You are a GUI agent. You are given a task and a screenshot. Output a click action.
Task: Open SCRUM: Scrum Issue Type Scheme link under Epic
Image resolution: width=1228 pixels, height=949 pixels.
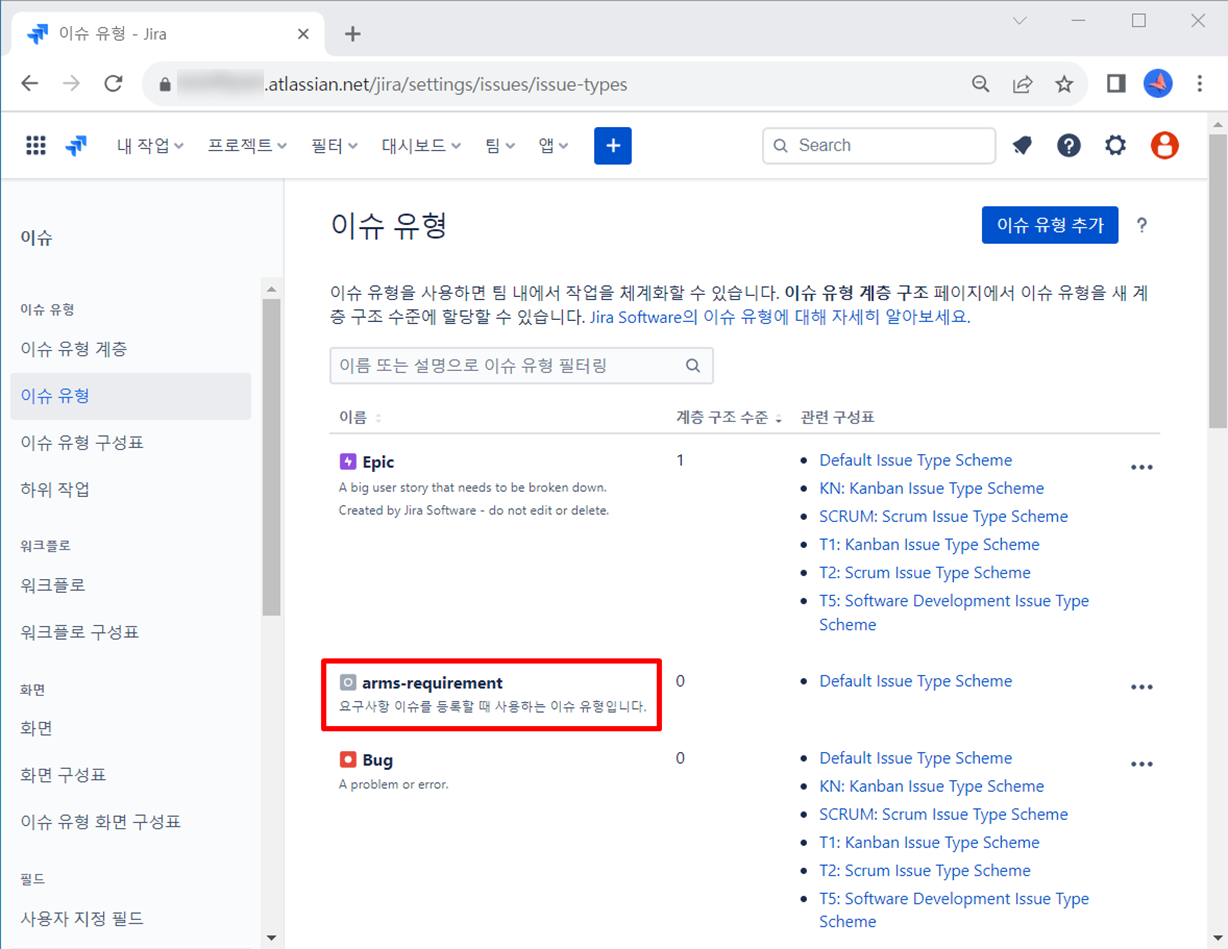(x=943, y=516)
